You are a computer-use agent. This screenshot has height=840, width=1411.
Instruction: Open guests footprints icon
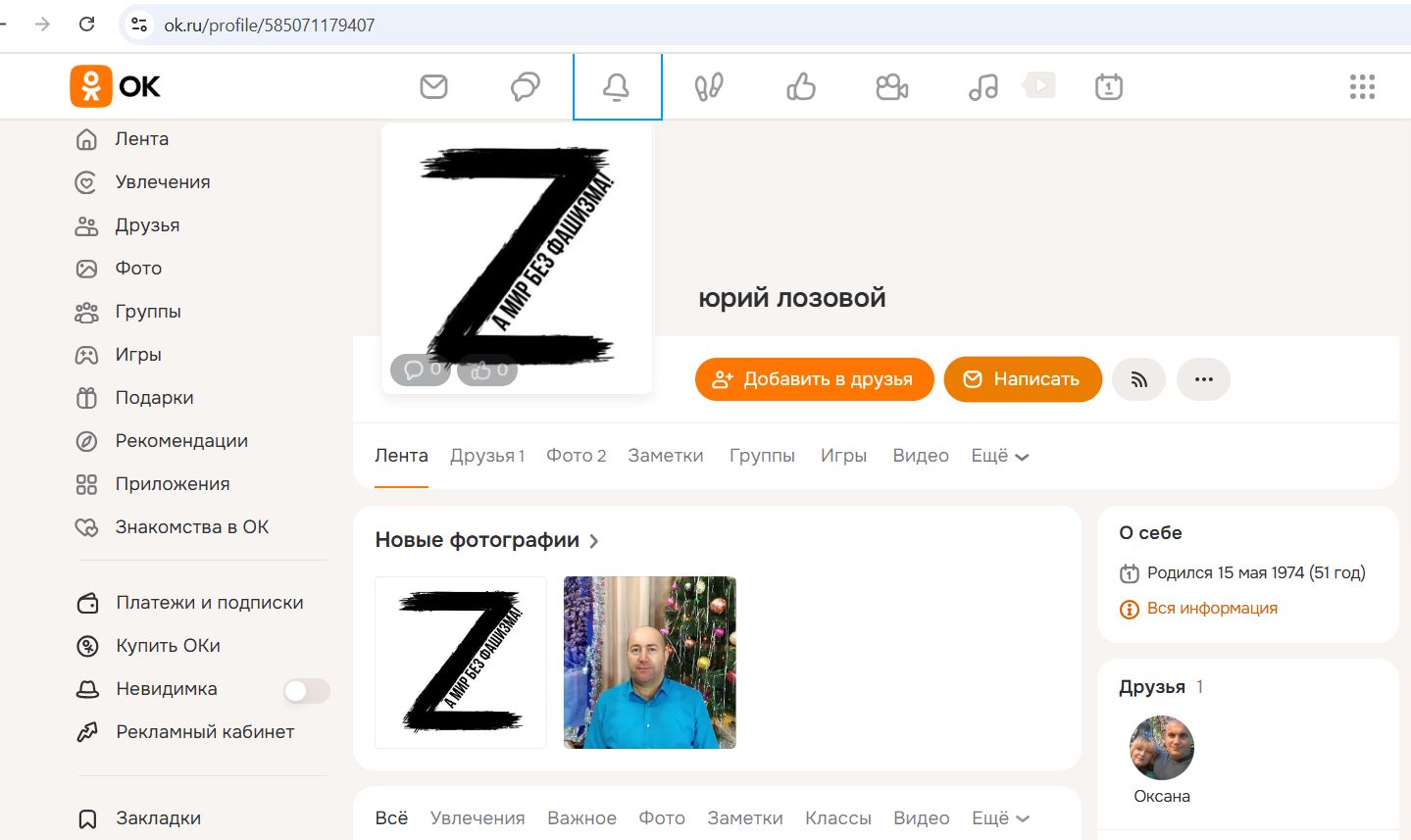tap(709, 87)
